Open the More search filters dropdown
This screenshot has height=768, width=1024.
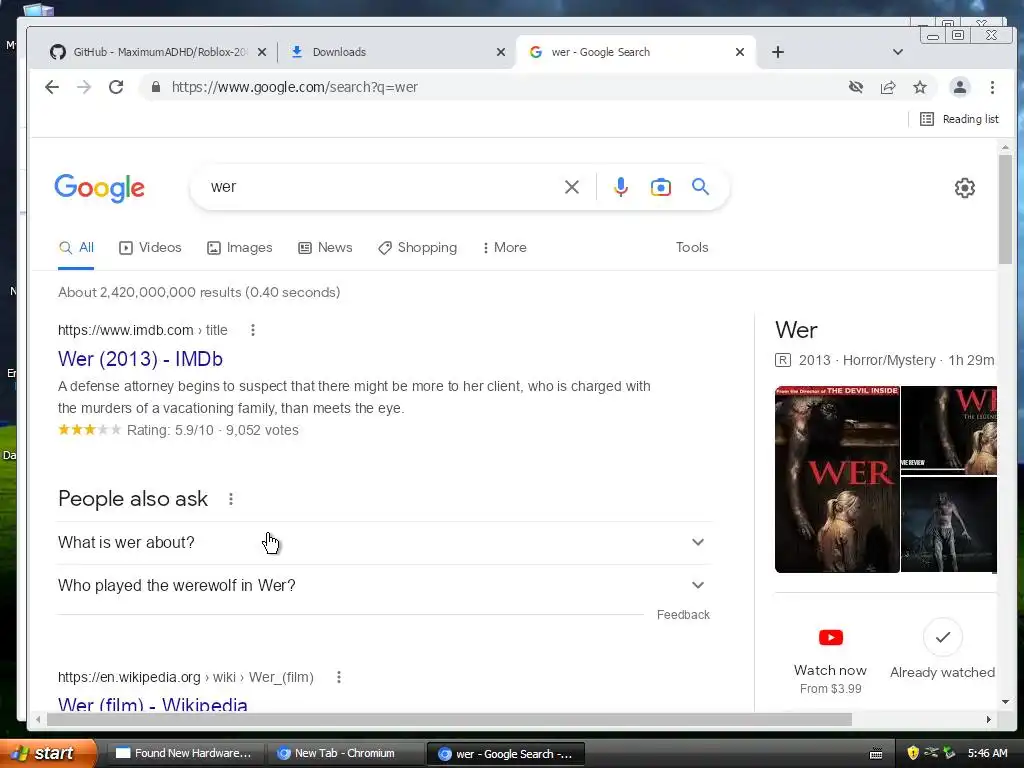pyautogui.click(x=504, y=248)
